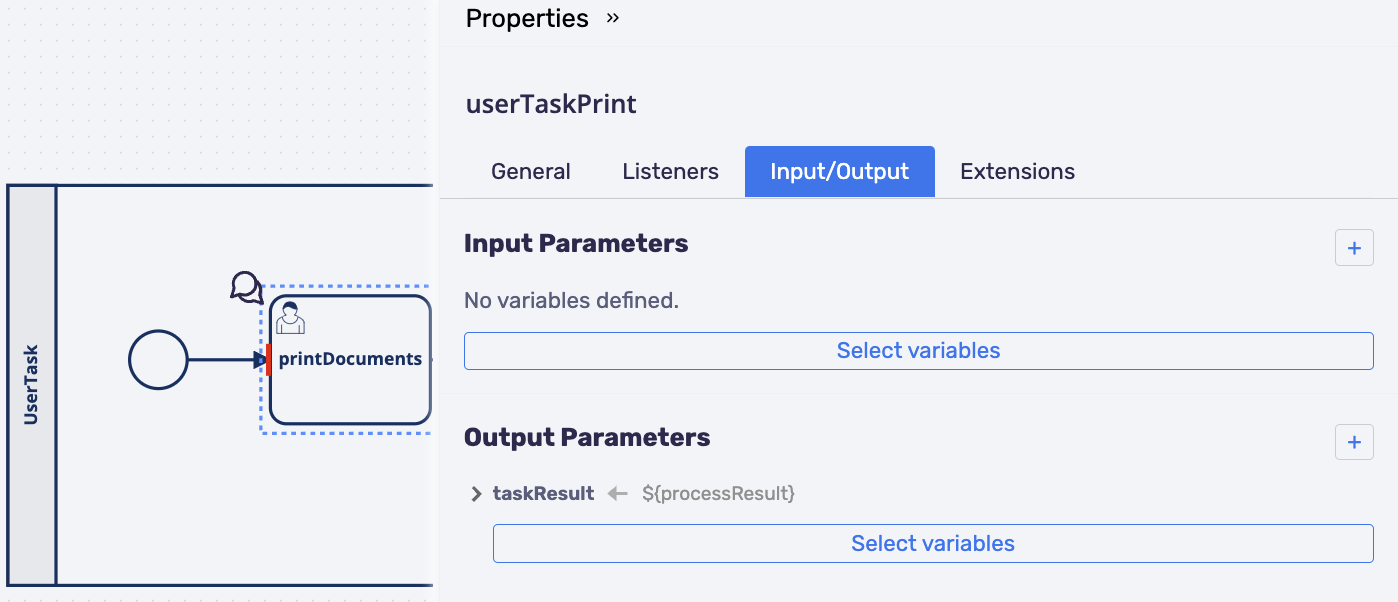Image resolution: width=1398 pixels, height=602 pixels.
Task: Select the sequence flow arrow to printDocuments
Action: [x=227, y=360]
